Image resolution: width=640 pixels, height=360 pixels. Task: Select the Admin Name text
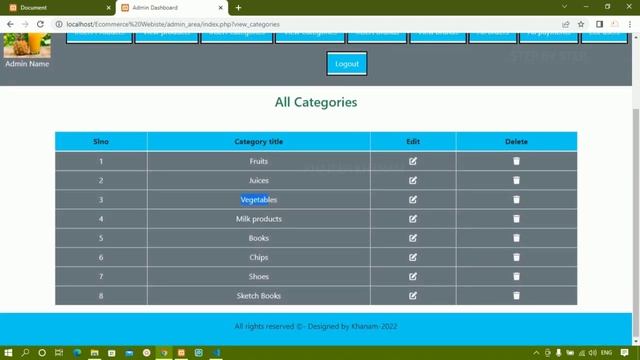pyautogui.click(x=27, y=64)
